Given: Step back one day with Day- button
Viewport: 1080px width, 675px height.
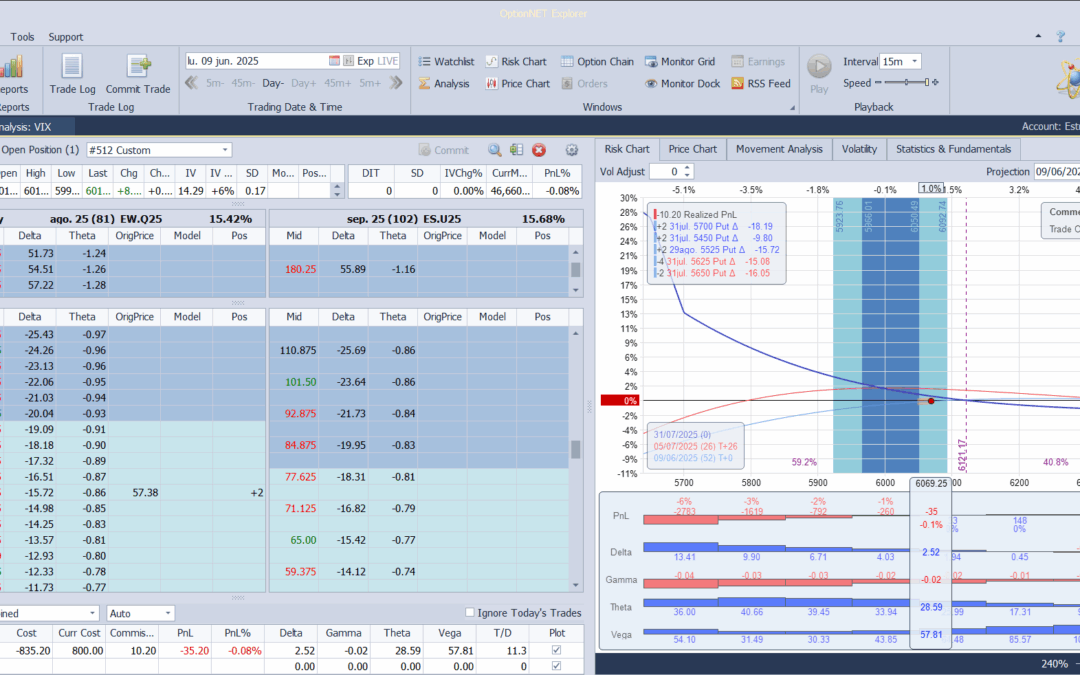Looking at the screenshot, I should (x=273, y=83).
